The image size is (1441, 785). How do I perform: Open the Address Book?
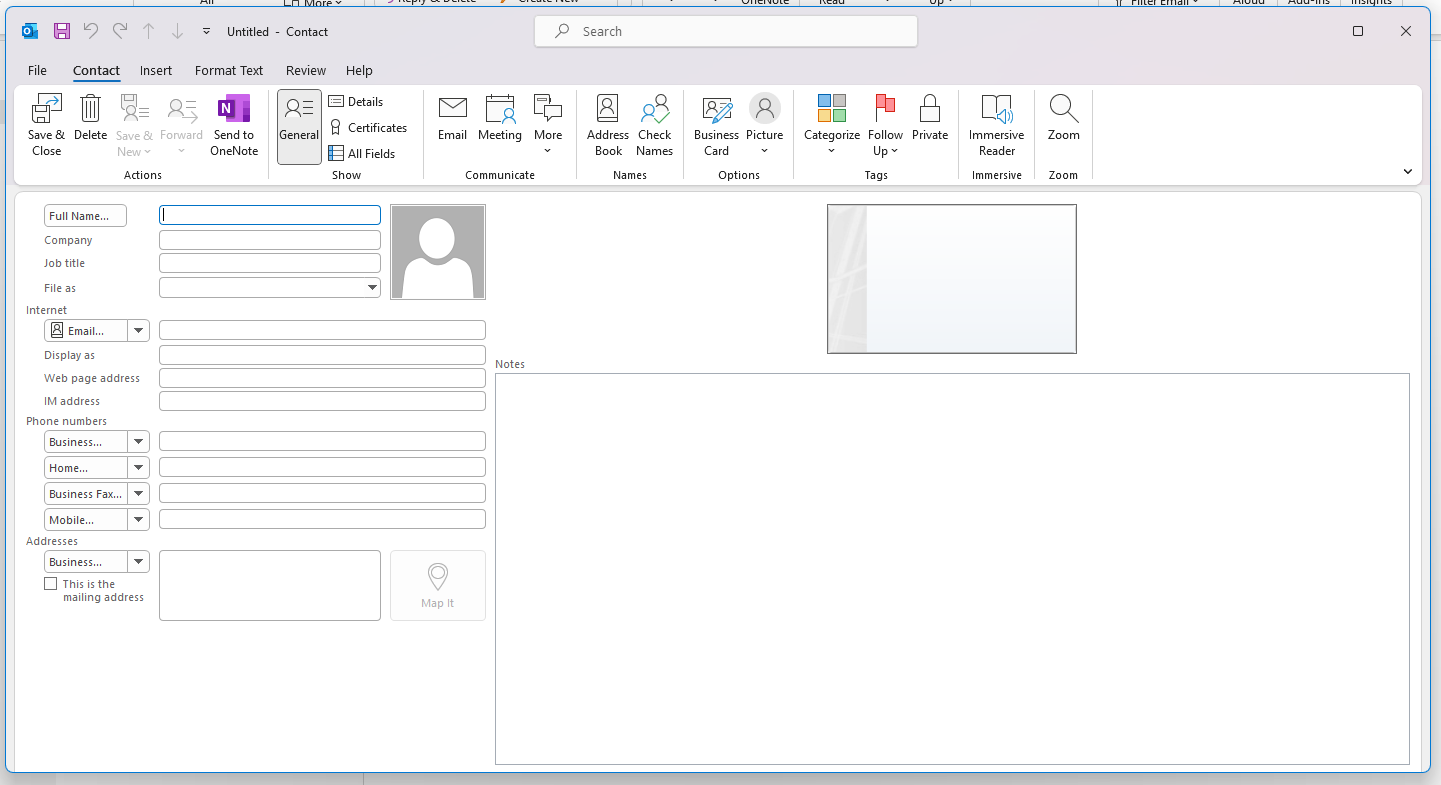[607, 110]
